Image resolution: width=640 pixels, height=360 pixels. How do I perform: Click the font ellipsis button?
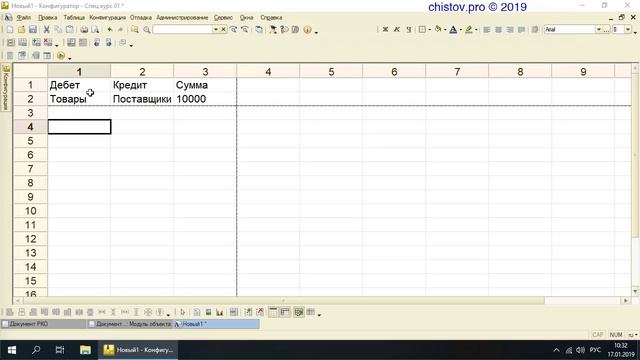(606, 29)
